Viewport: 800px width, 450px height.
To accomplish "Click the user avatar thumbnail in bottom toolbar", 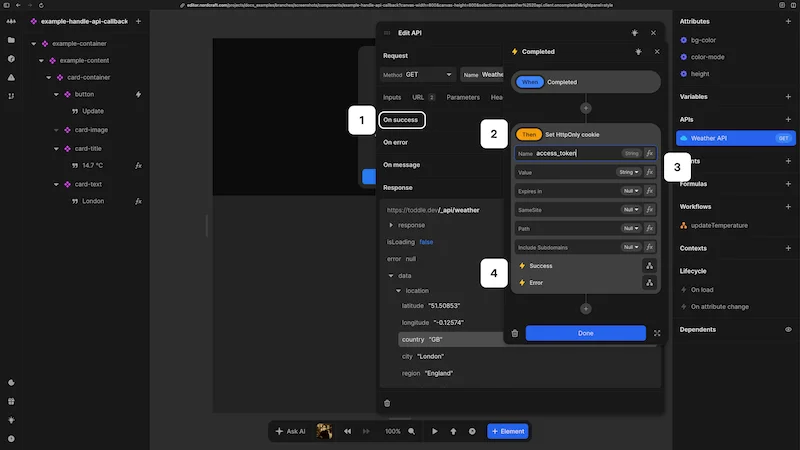I will [324, 431].
